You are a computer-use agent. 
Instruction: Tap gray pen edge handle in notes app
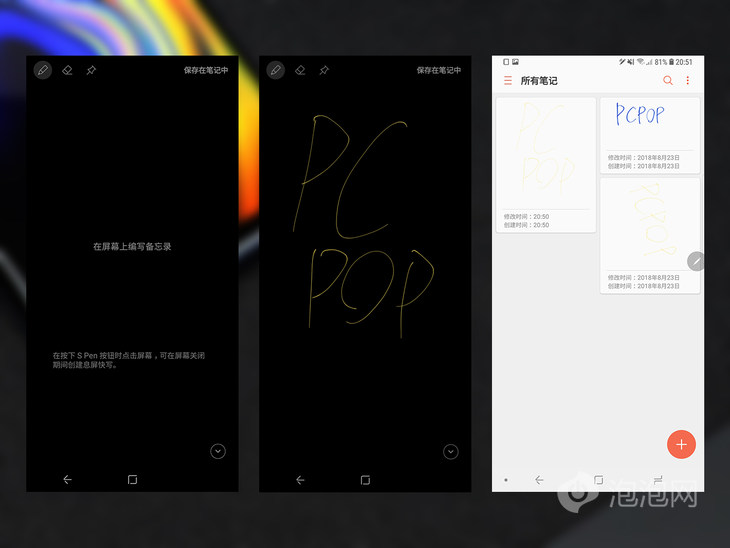click(696, 261)
